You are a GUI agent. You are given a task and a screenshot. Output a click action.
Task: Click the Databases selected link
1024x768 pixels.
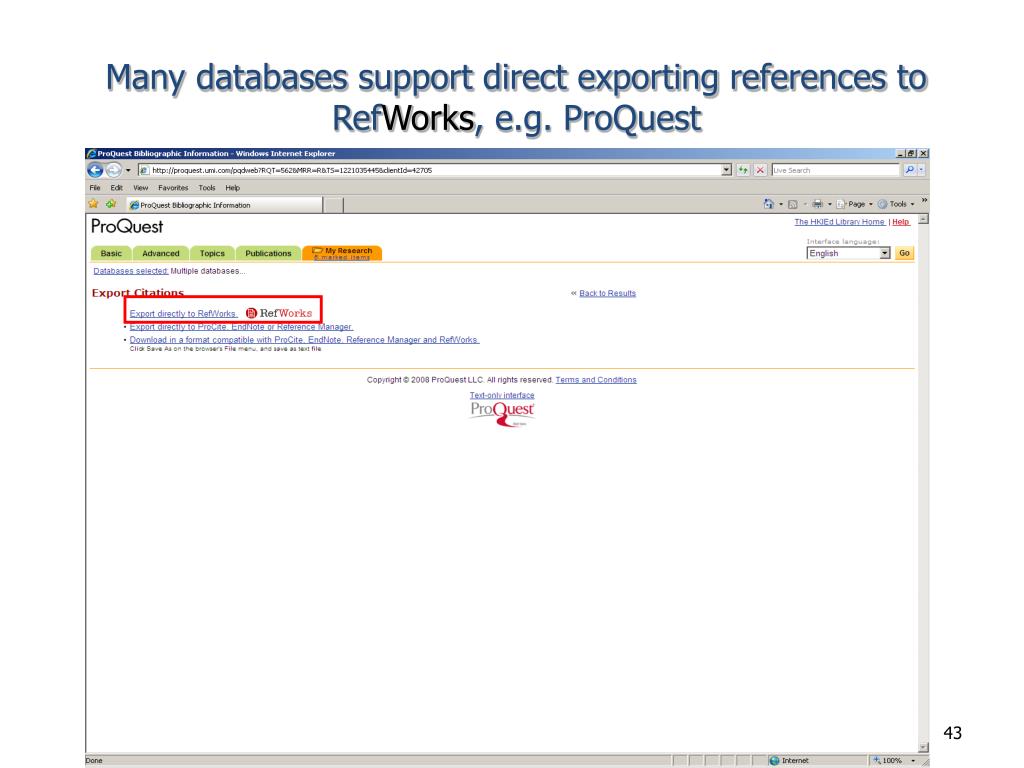click(x=131, y=271)
